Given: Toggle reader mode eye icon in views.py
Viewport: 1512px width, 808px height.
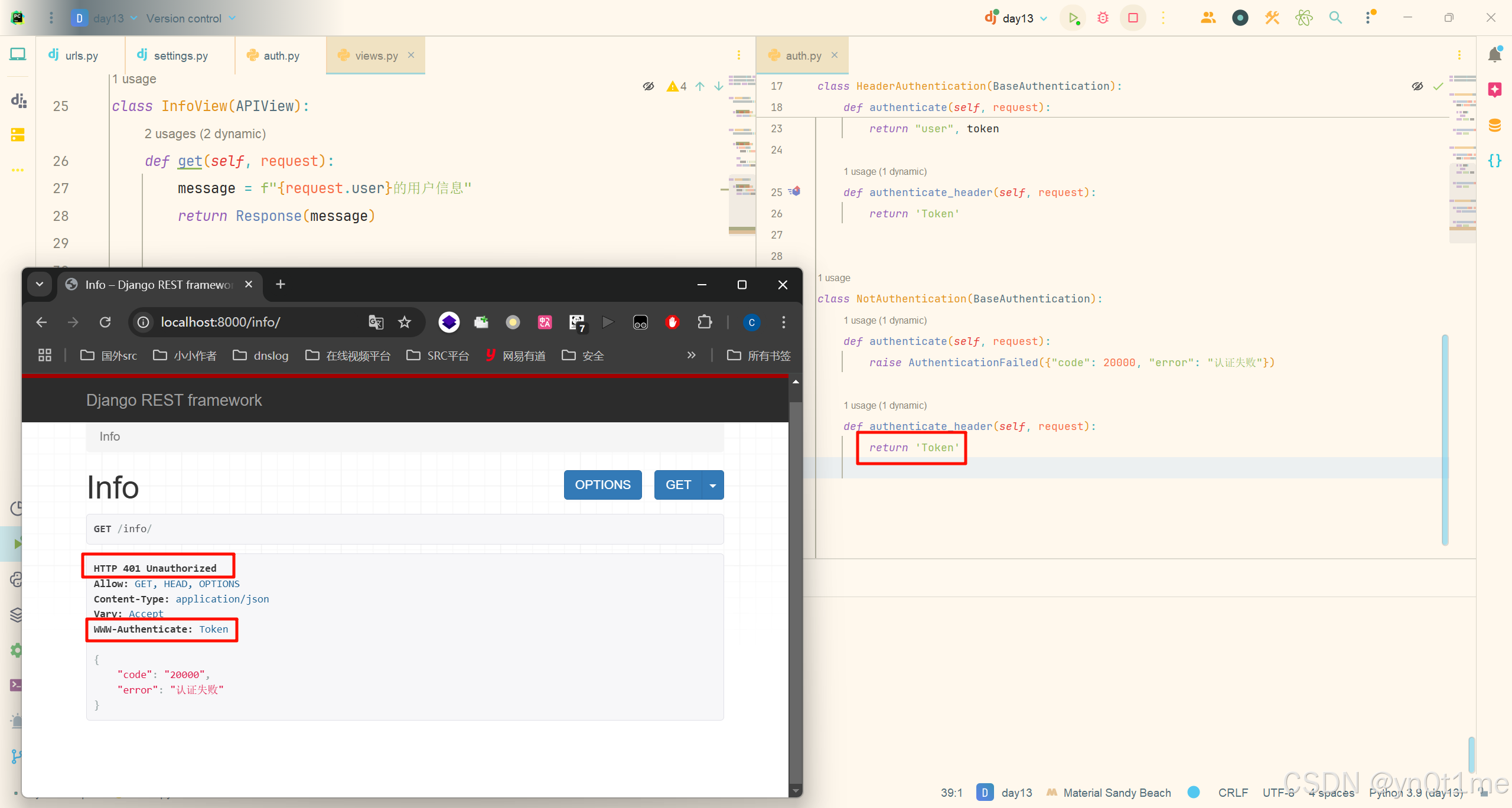Looking at the screenshot, I should click(649, 86).
